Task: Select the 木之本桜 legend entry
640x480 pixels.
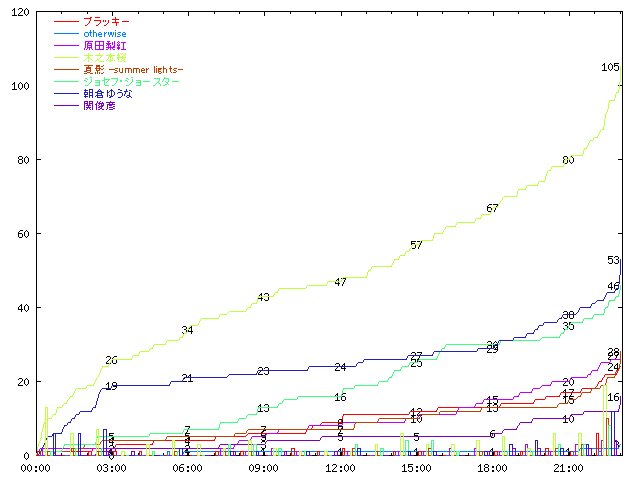Action: pos(106,57)
